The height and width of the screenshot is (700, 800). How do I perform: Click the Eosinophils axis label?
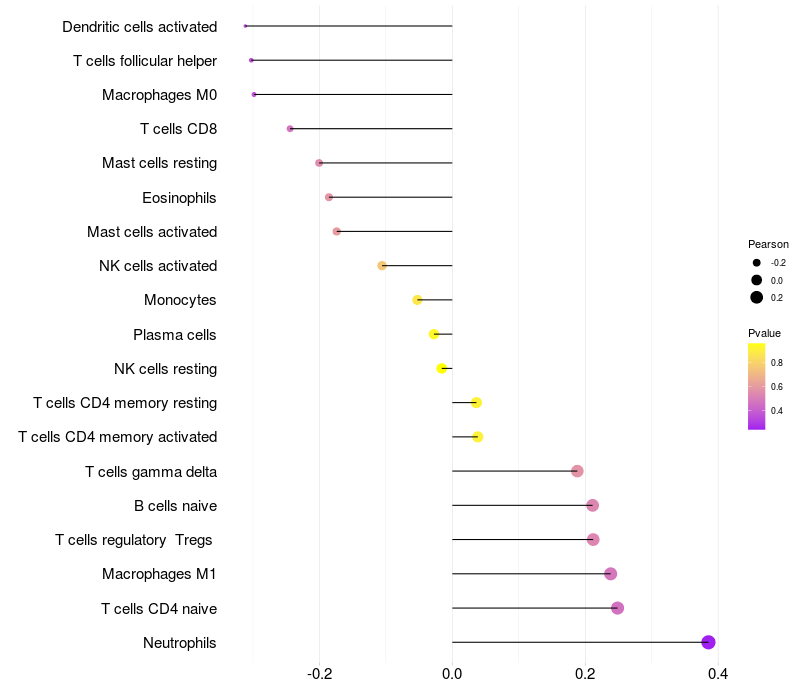point(179,198)
